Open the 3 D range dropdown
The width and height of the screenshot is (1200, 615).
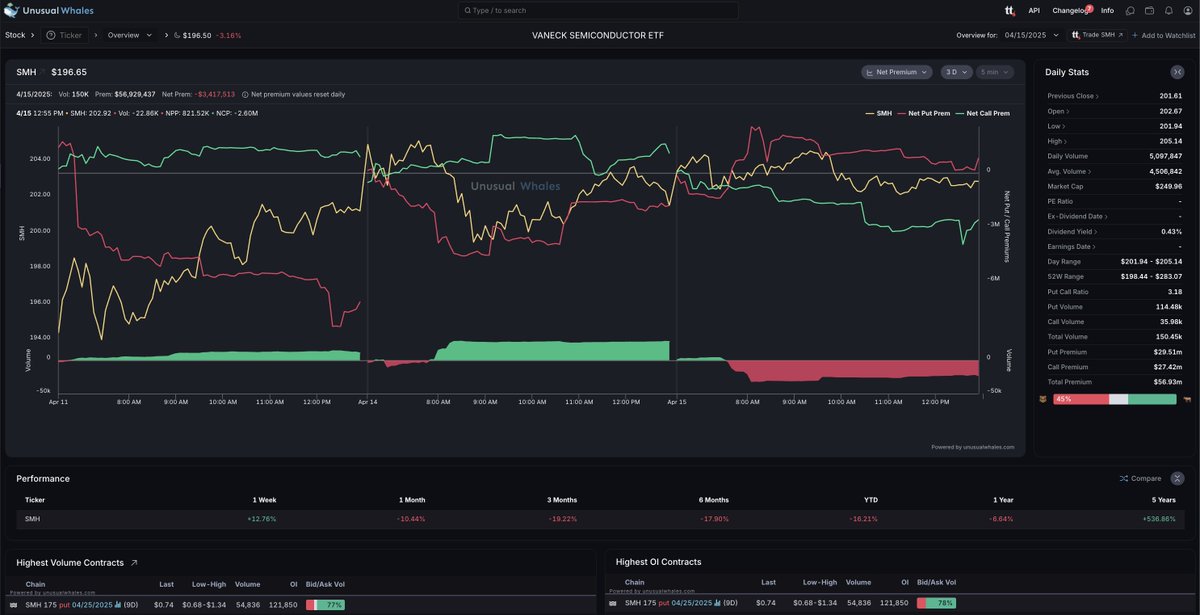pos(957,72)
